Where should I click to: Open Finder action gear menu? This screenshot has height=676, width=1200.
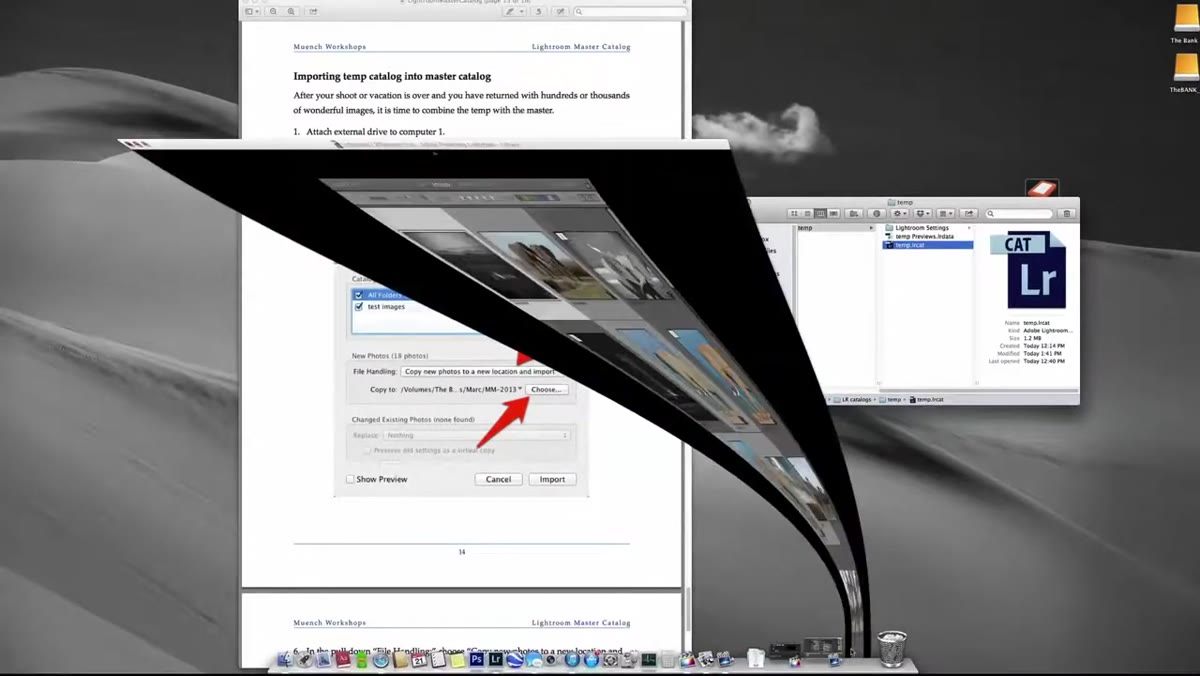coord(900,213)
